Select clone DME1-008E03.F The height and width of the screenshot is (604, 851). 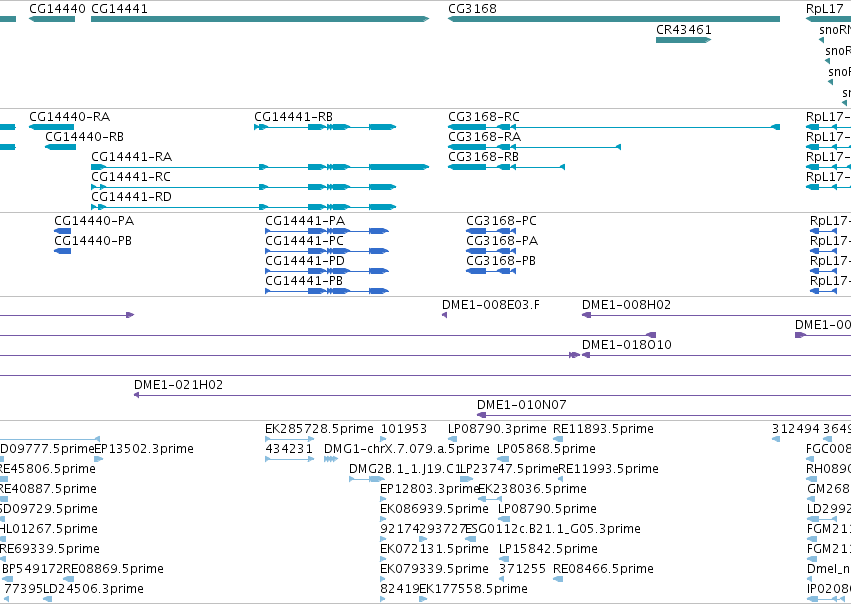point(491,304)
